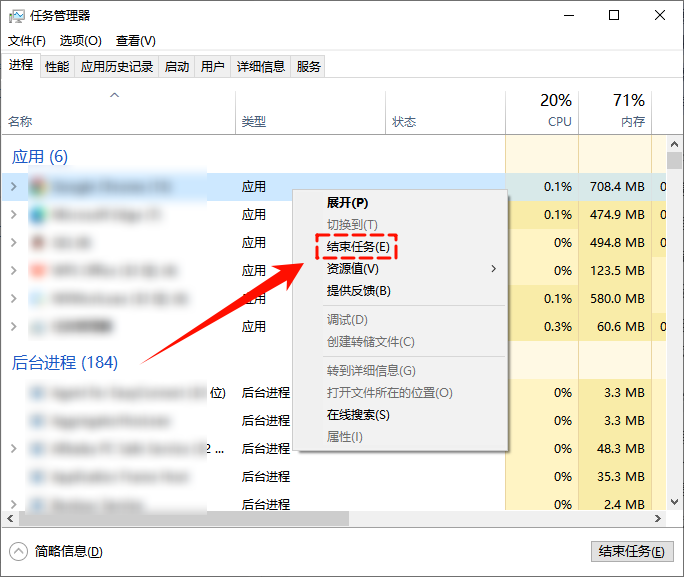Click the 应用 (6) group heading
Viewport: 684px width, 577px height.
point(40,157)
